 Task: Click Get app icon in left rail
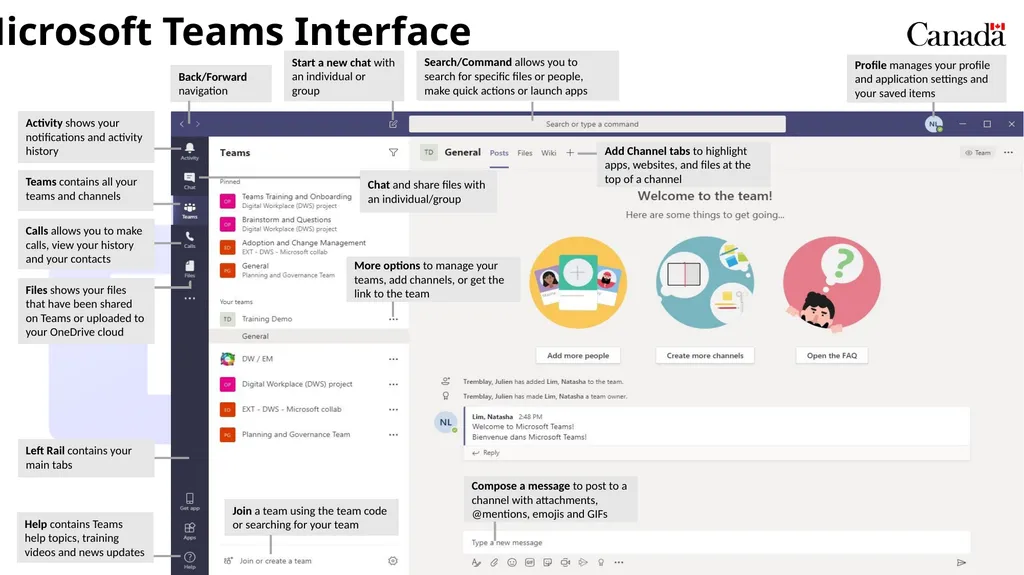coord(189,501)
